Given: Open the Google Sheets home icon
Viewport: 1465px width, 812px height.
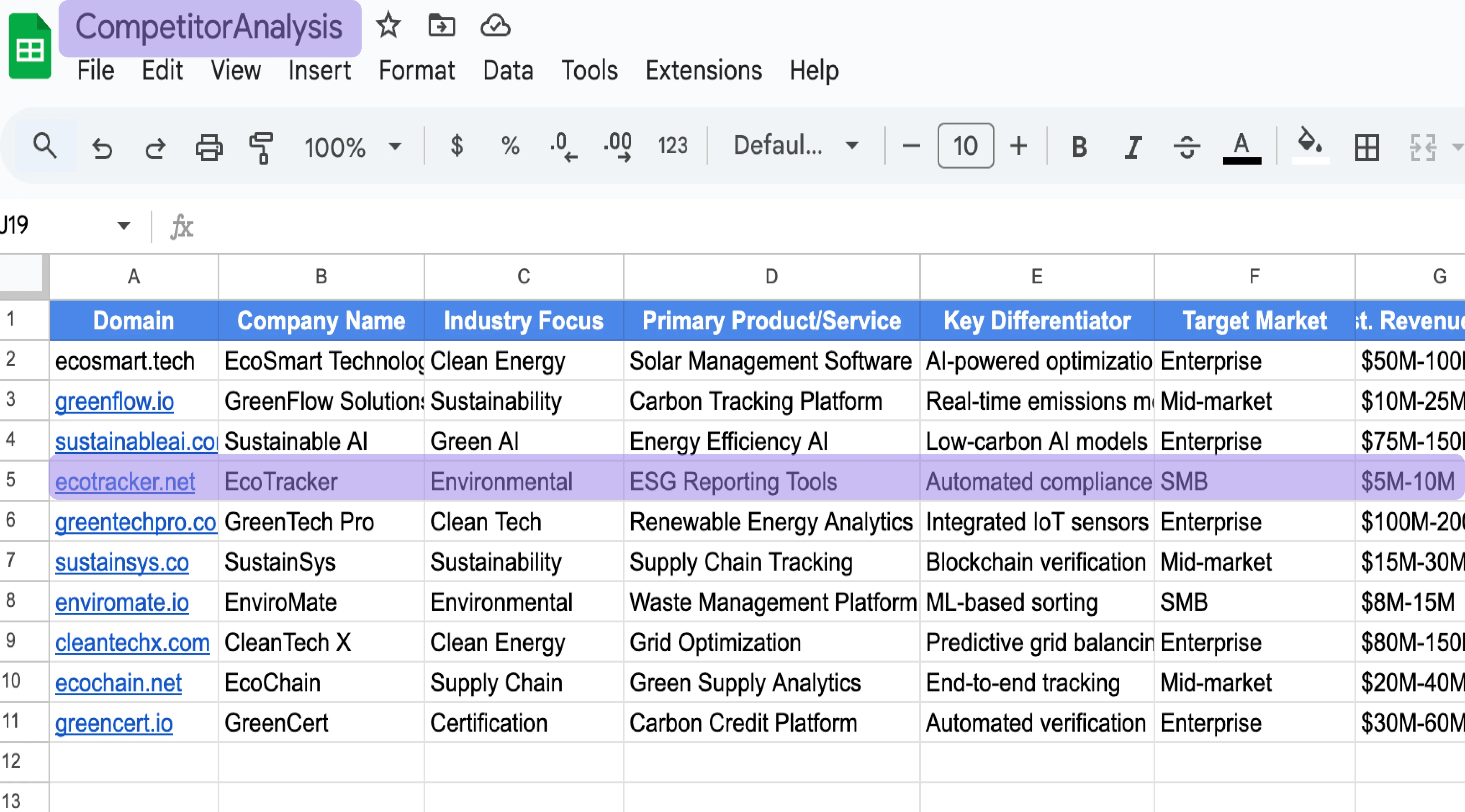Looking at the screenshot, I should (30, 46).
